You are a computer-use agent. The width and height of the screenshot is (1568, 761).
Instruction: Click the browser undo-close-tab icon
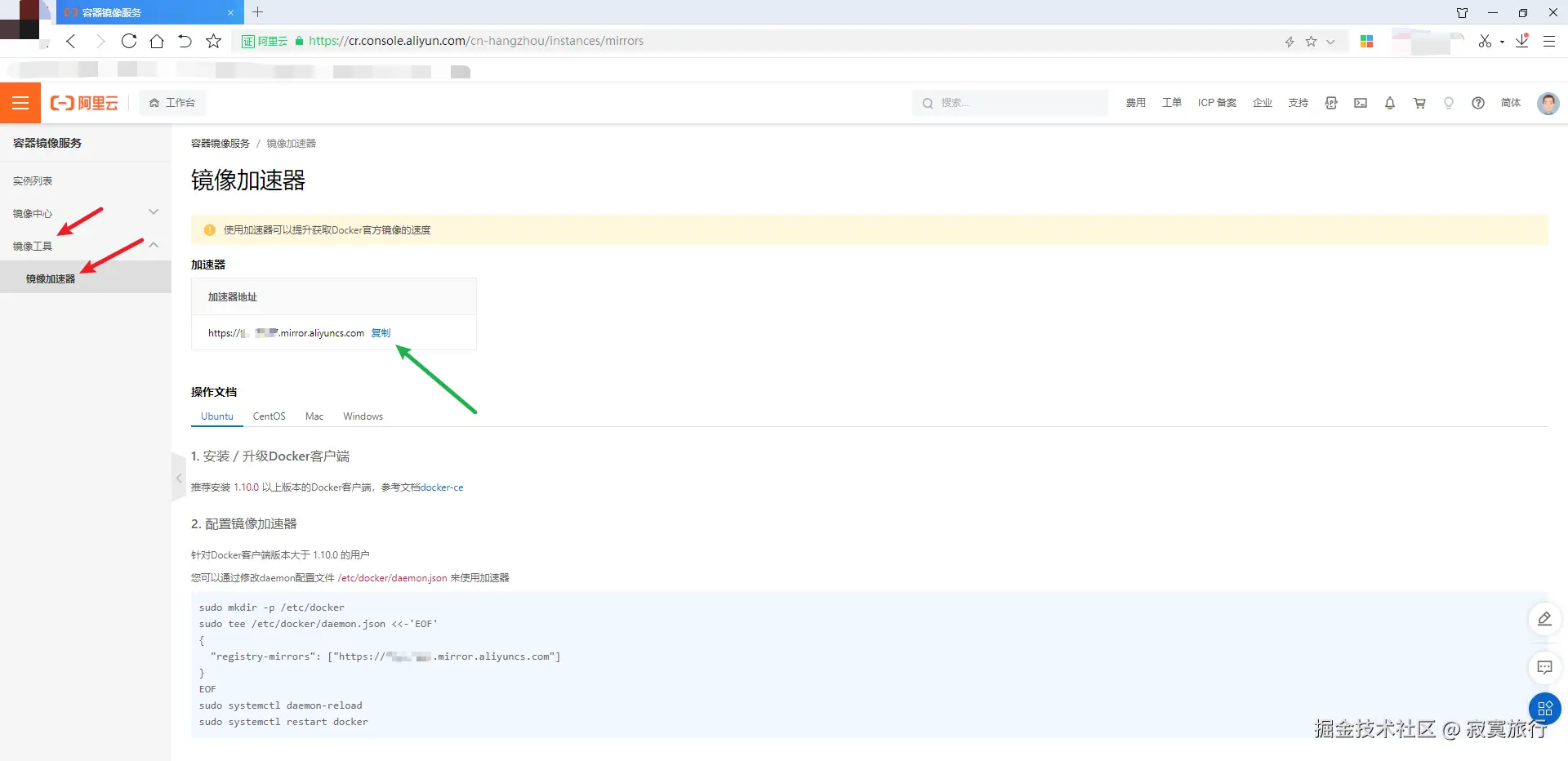coord(185,41)
